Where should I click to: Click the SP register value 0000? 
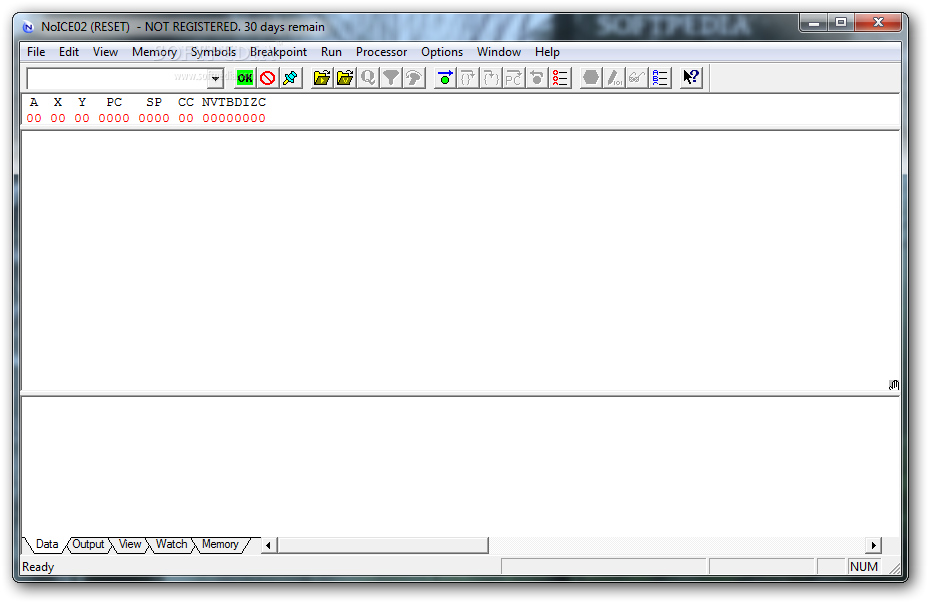[154, 118]
